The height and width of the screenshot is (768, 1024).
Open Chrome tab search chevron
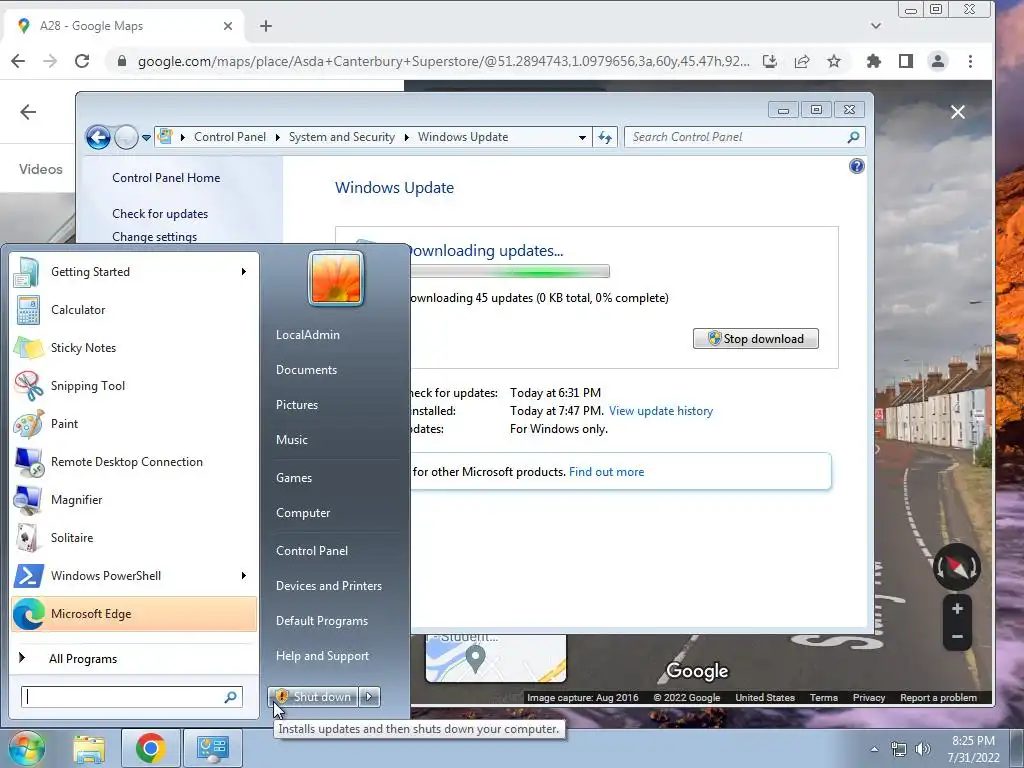[876, 26]
